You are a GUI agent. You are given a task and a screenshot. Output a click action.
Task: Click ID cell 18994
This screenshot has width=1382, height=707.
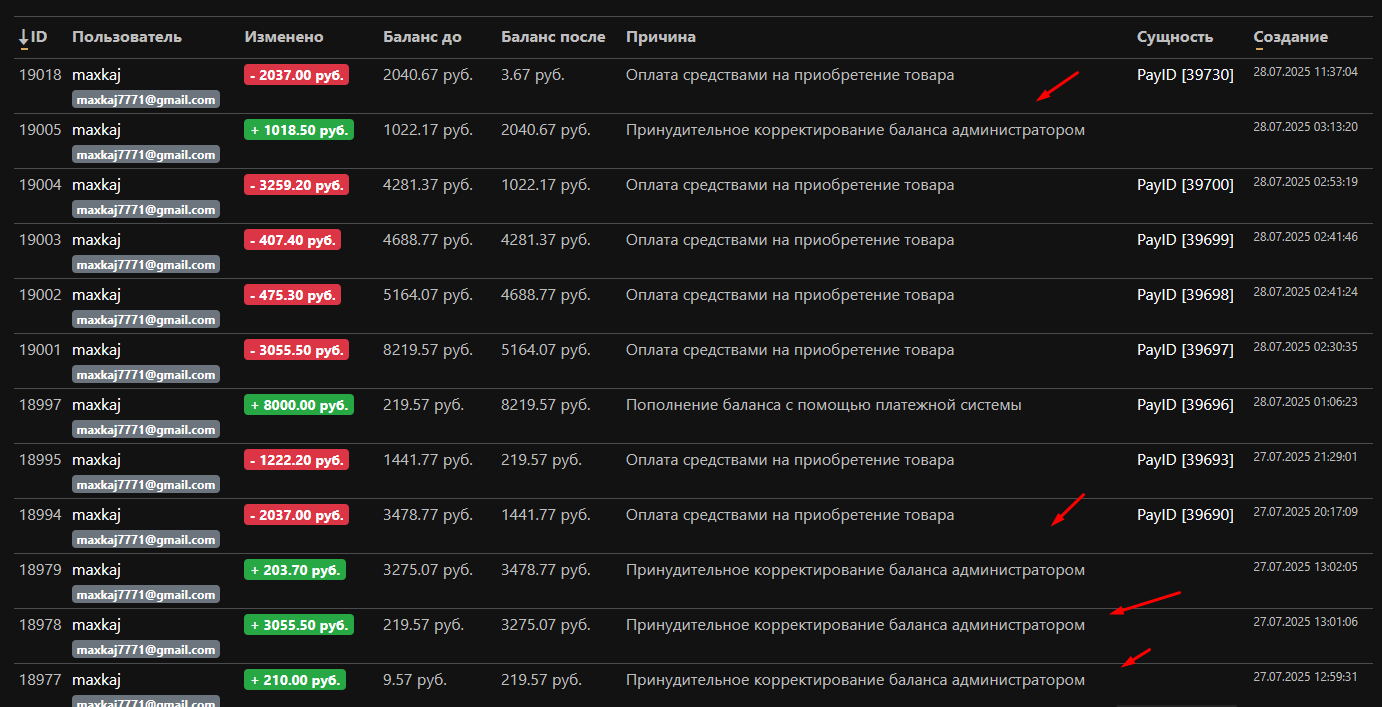40,515
